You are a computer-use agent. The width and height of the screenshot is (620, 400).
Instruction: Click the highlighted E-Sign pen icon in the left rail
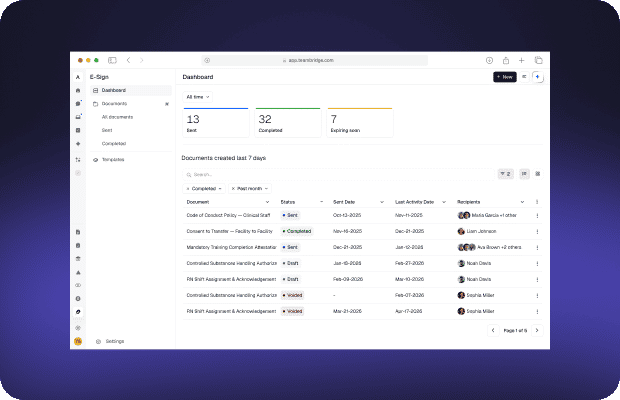tap(78, 312)
